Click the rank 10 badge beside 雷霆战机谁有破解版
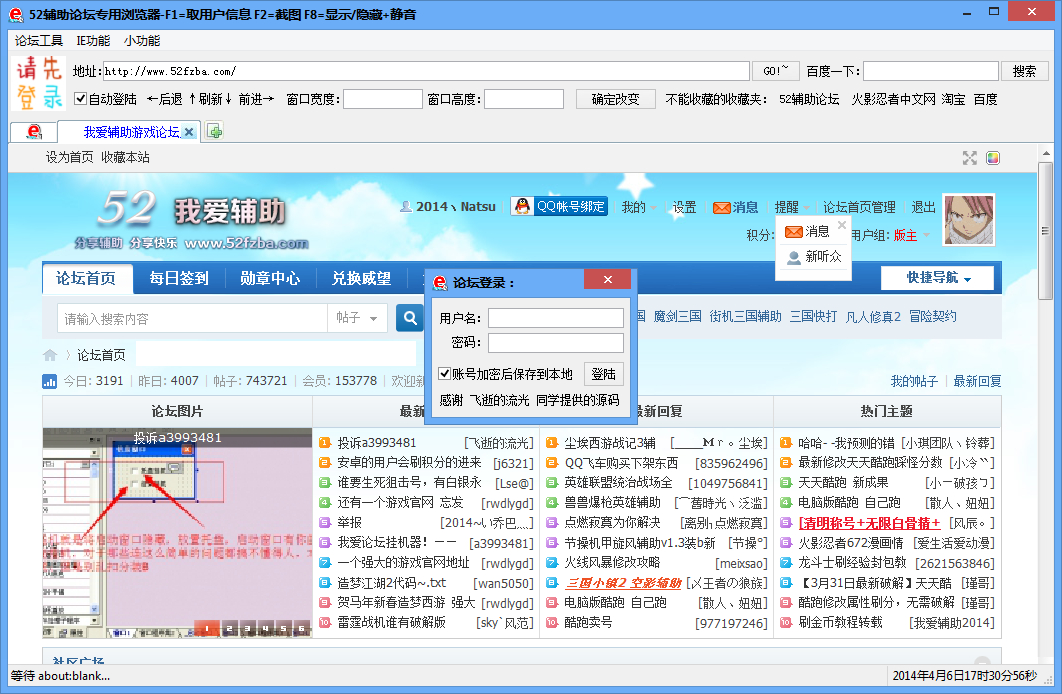This screenshot has width=1062, height=694. coord(324,622)
